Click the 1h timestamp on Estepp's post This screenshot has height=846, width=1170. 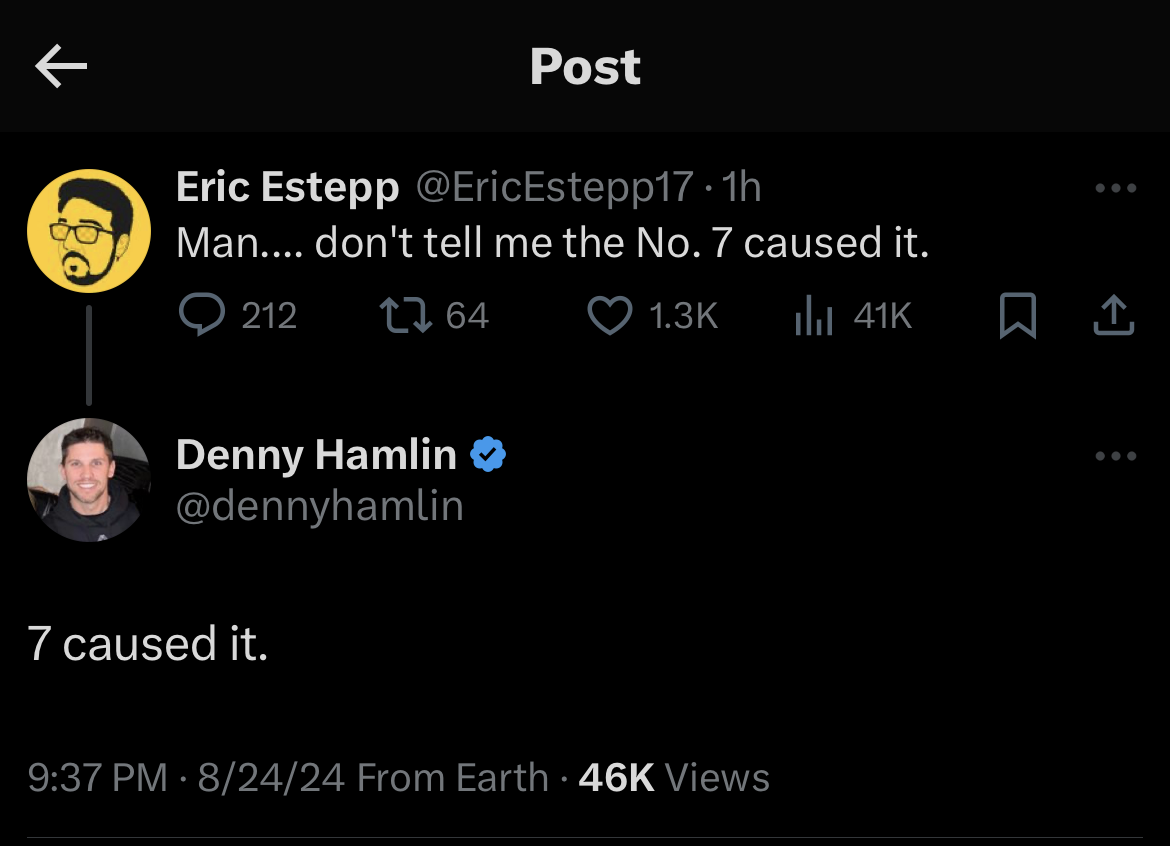741,187
